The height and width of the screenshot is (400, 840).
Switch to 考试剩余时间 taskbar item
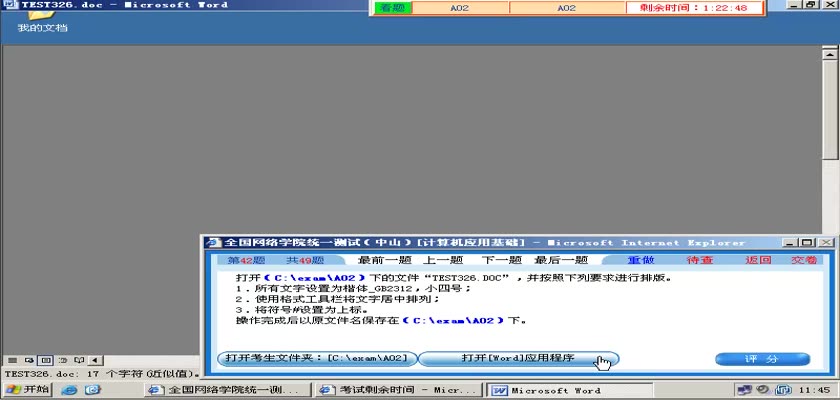pyautogui.click(x=398, y=390)
